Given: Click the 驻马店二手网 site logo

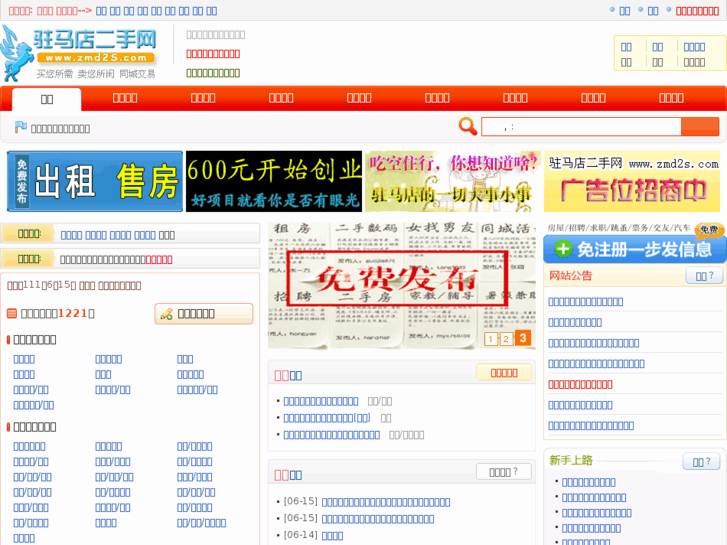Looking at the screenshot, I should point(79,53).
